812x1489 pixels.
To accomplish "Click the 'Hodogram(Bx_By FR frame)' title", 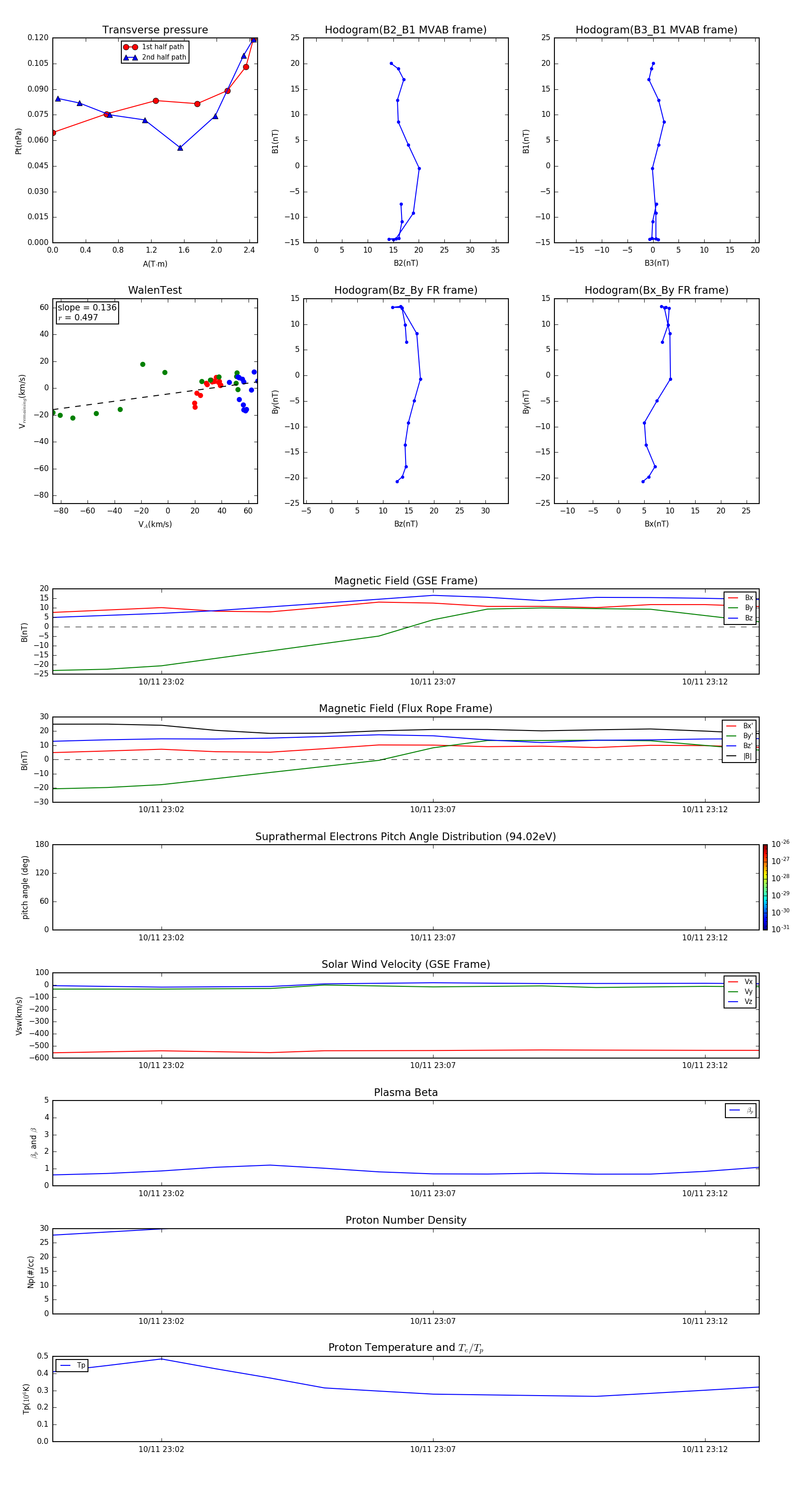I will coord(656,290).
